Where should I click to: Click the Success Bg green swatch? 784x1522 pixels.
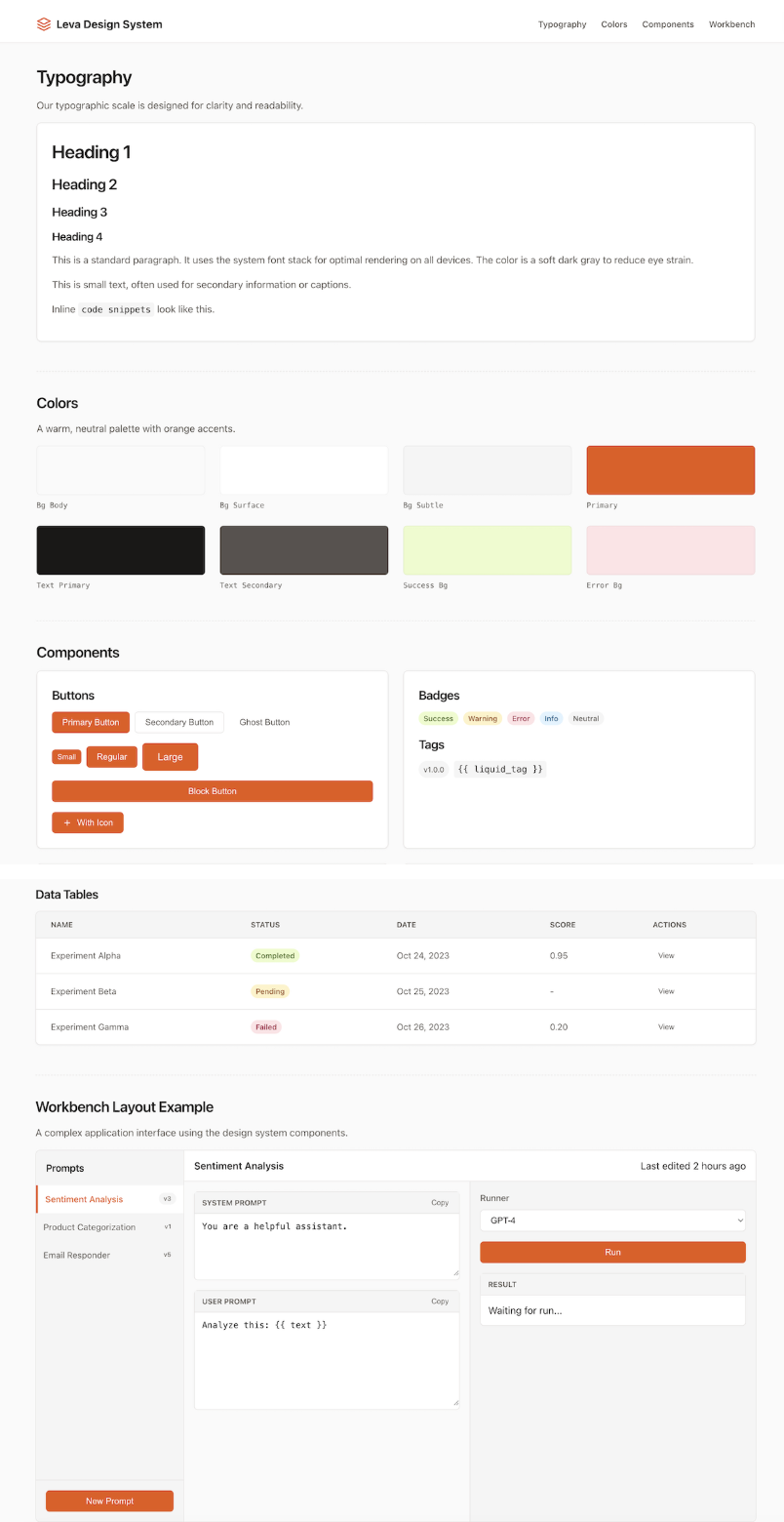point(487,550)
